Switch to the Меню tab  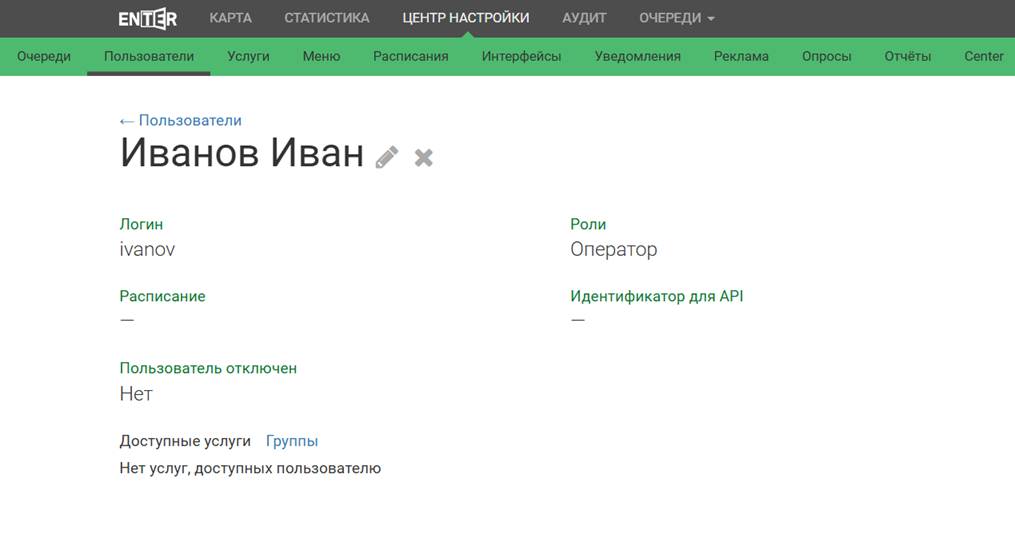321,56
